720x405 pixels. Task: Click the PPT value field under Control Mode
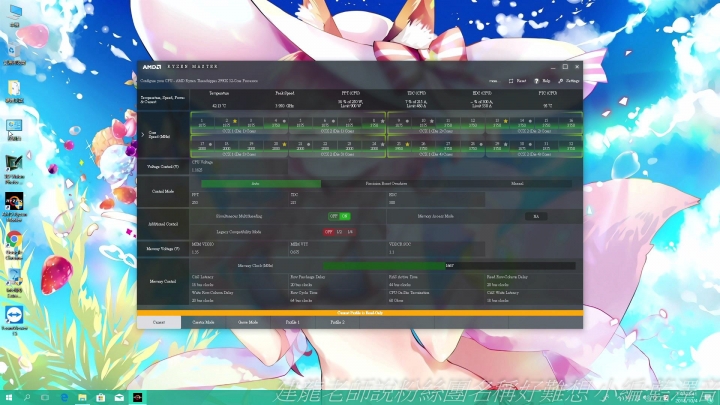pyautogui.click(x=239, y=202)
